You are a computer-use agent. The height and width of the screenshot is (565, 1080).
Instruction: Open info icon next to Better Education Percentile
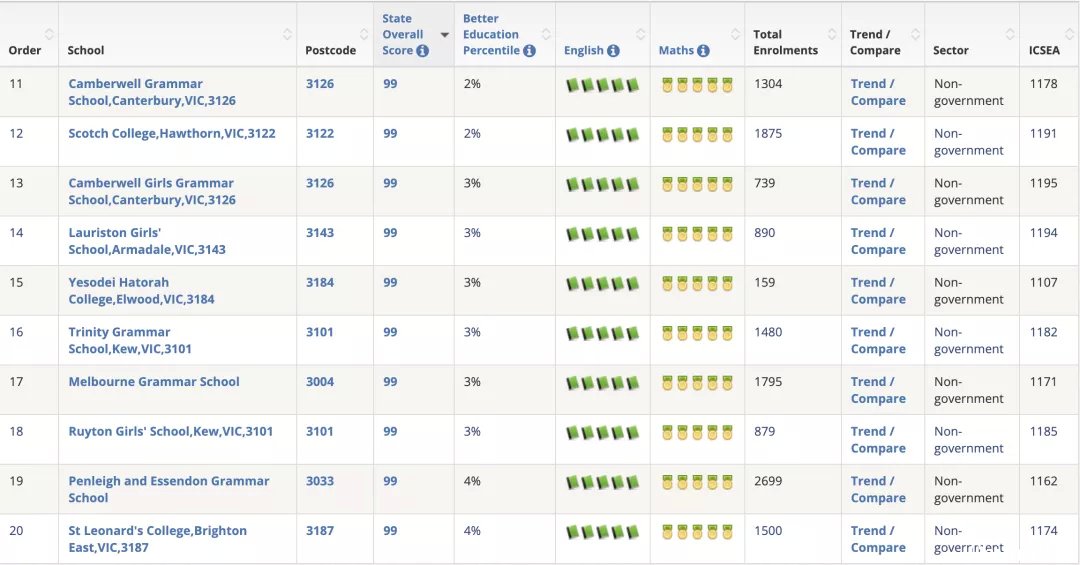[x=529, y=51]
